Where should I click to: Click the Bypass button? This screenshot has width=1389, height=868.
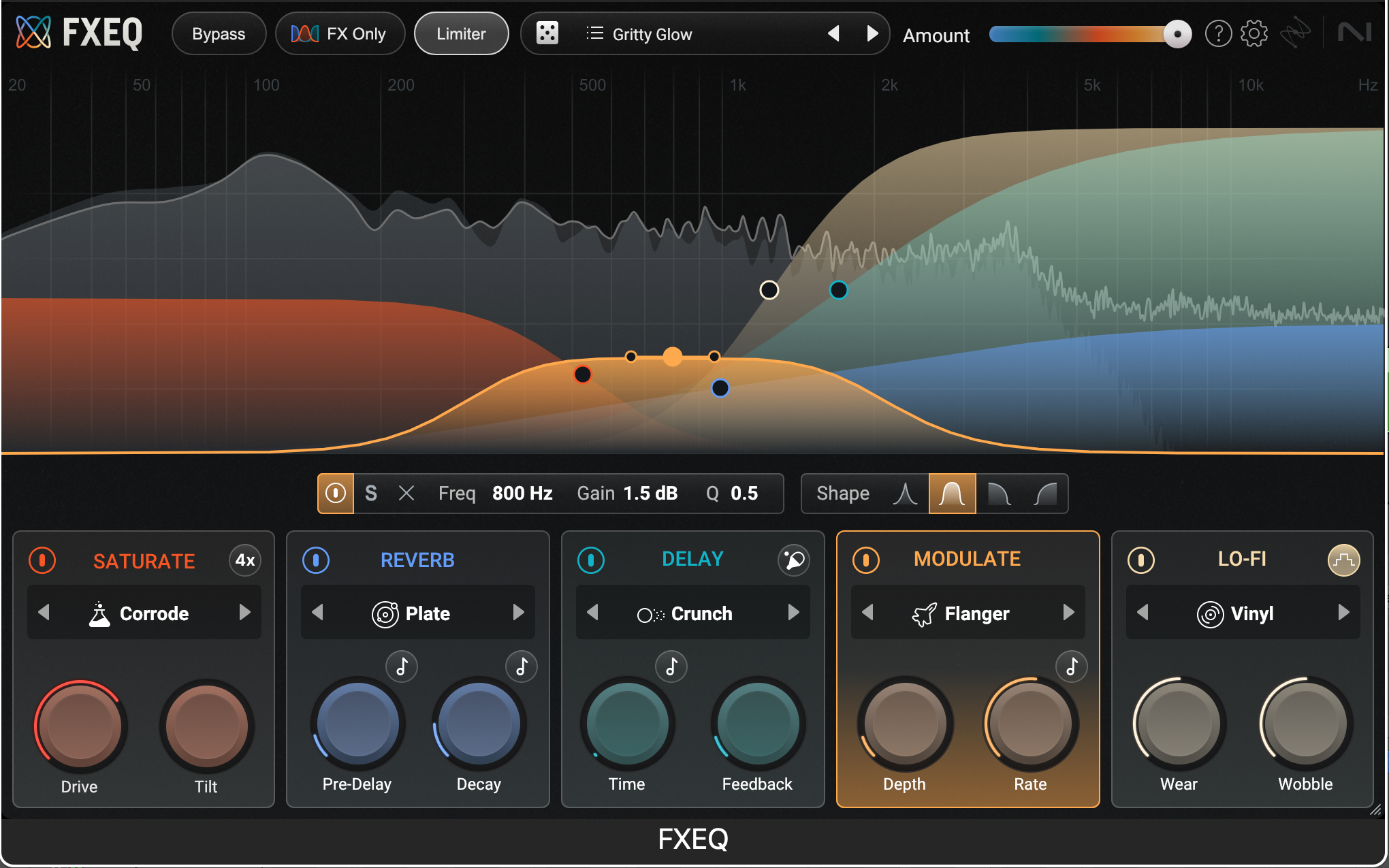[219, 33]
